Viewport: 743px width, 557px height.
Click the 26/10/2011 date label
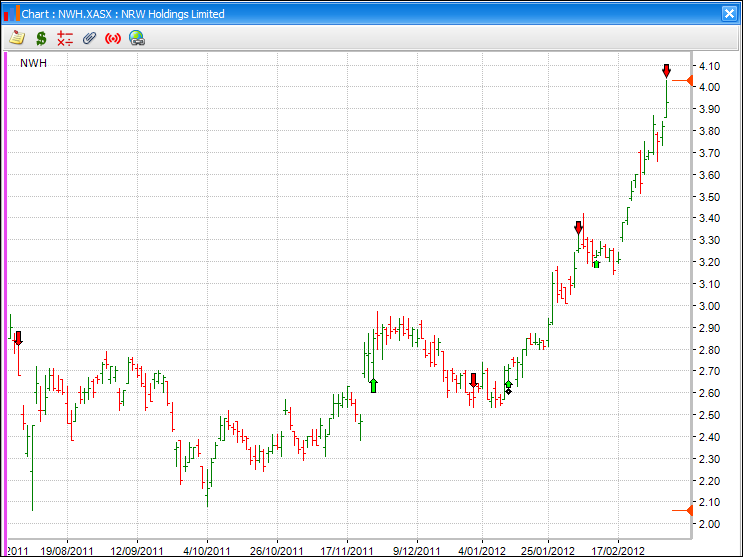click(276, 551)
